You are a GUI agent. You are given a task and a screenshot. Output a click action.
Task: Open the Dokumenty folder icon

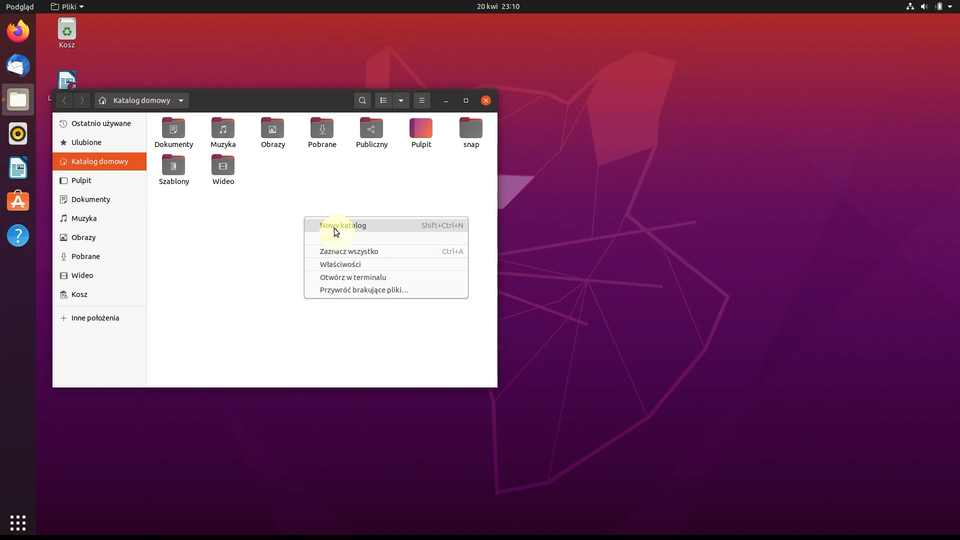(x=173, y=128)
